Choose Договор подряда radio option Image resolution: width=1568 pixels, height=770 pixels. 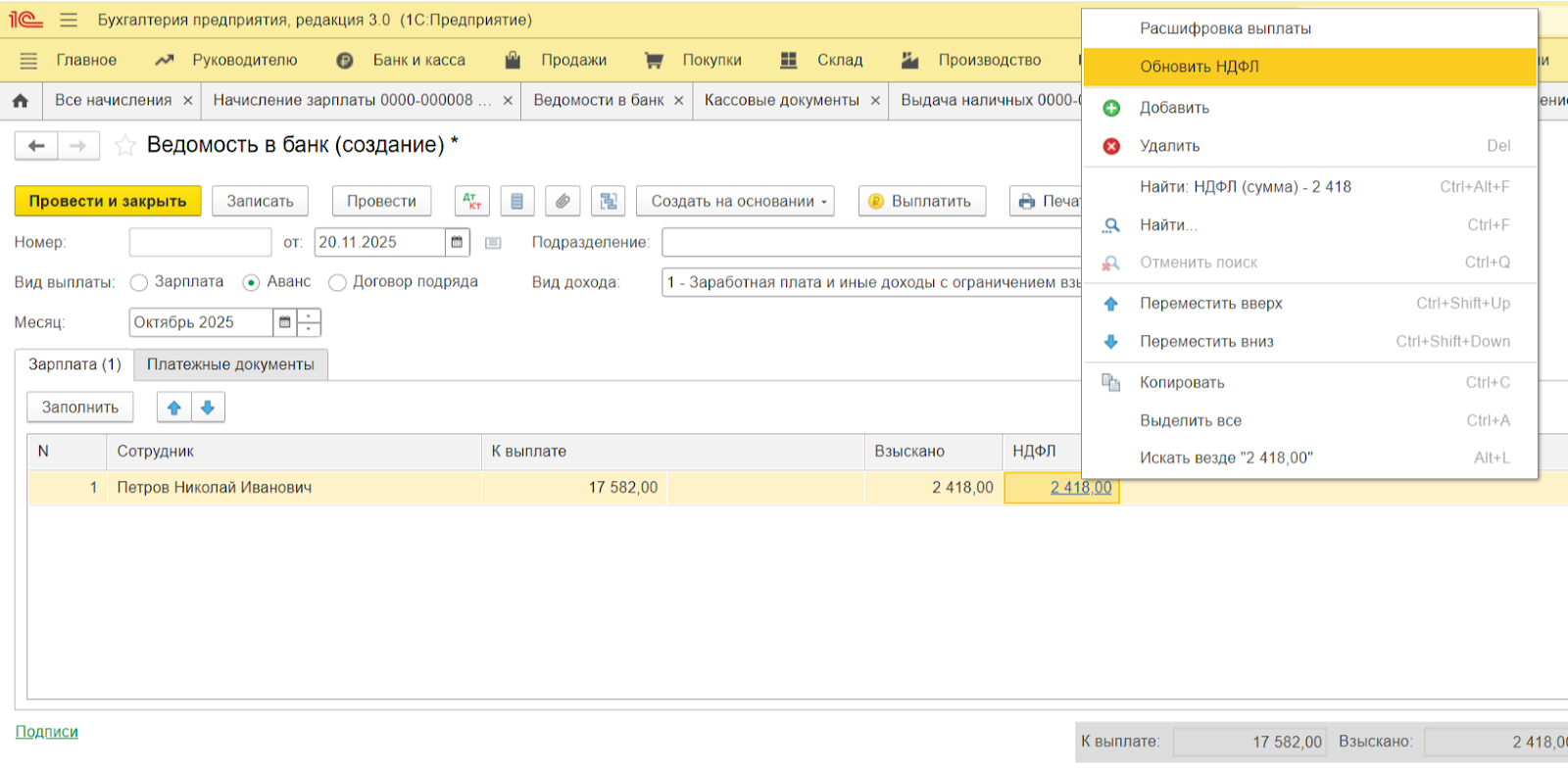click(338, 282)
